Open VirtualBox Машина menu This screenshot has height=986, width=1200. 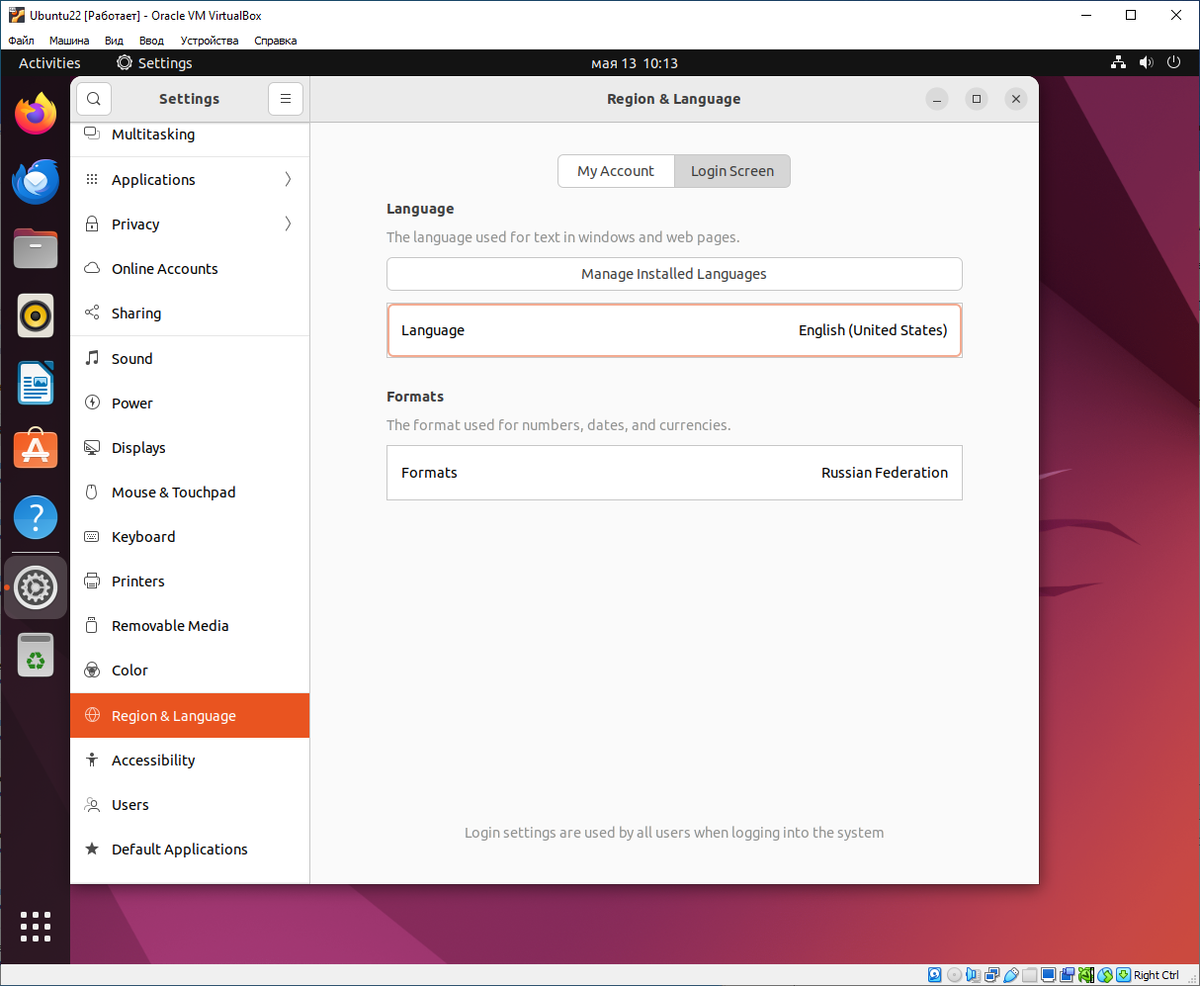coord(69,41)
